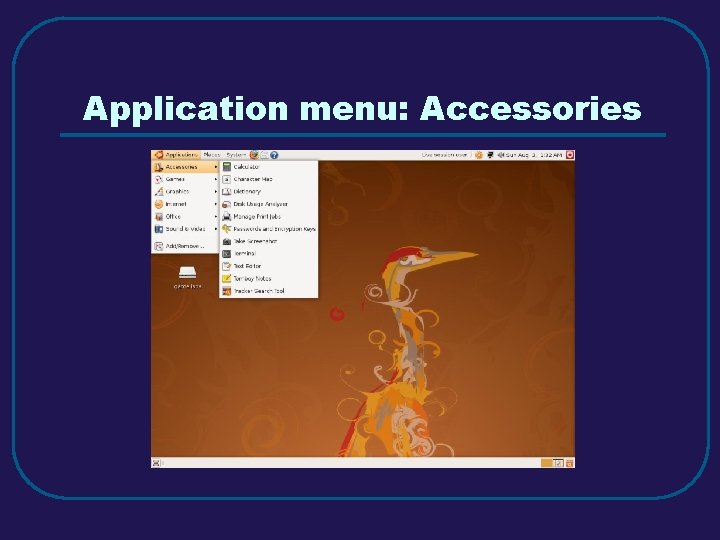The width and height of the screenshot is (720, 540).
Task: Click the orange update notifier tray icon
Action: pyautogui.click(x=479, y=155)
